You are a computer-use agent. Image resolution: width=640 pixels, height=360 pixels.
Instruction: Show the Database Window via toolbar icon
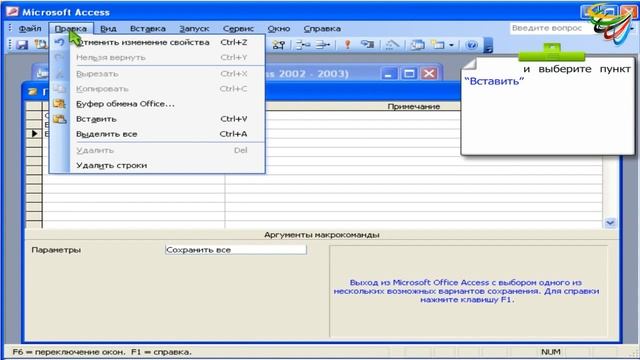coord(418,44)
